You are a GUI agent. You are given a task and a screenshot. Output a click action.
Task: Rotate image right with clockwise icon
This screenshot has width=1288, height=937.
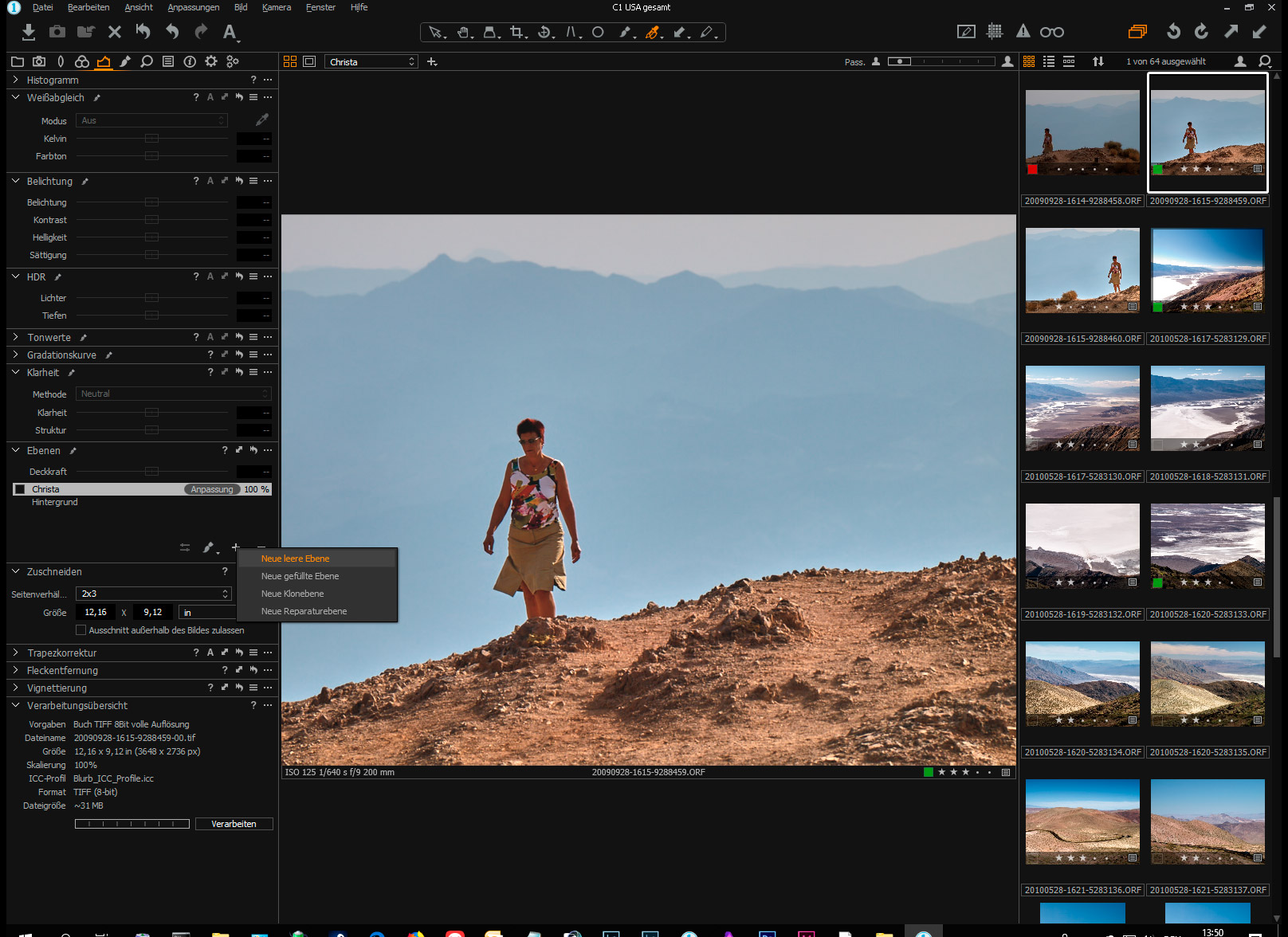[x=1202, y=31]
